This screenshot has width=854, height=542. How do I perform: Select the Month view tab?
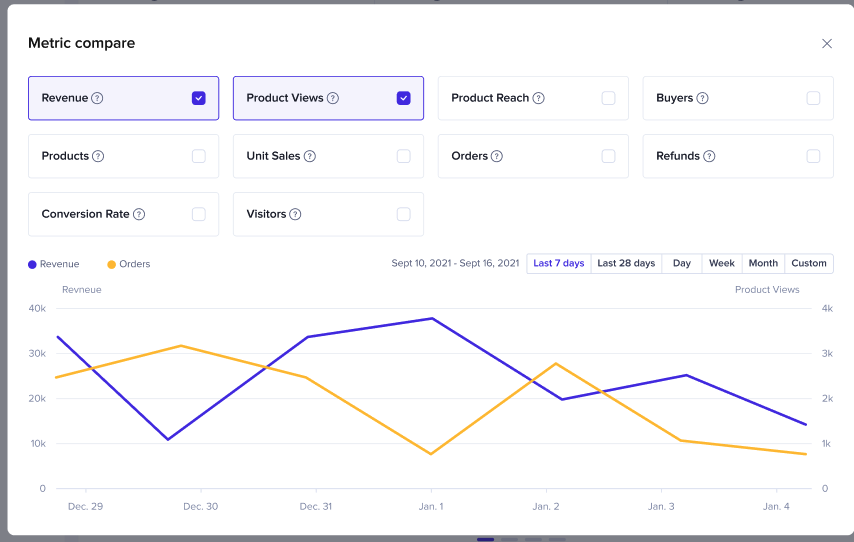click(x=763, y=263)
